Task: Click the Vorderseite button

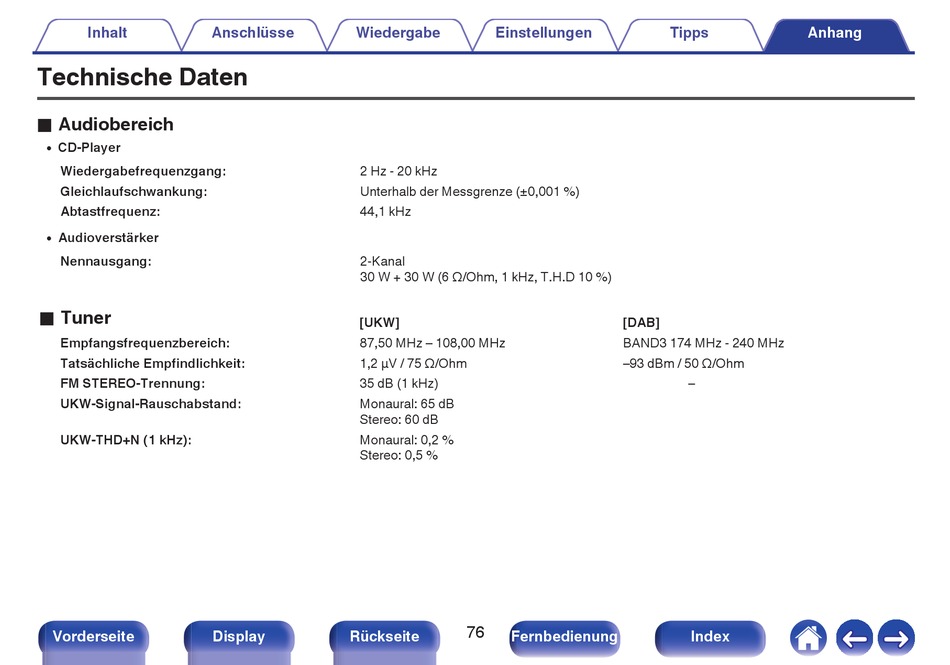Action: 93,637
